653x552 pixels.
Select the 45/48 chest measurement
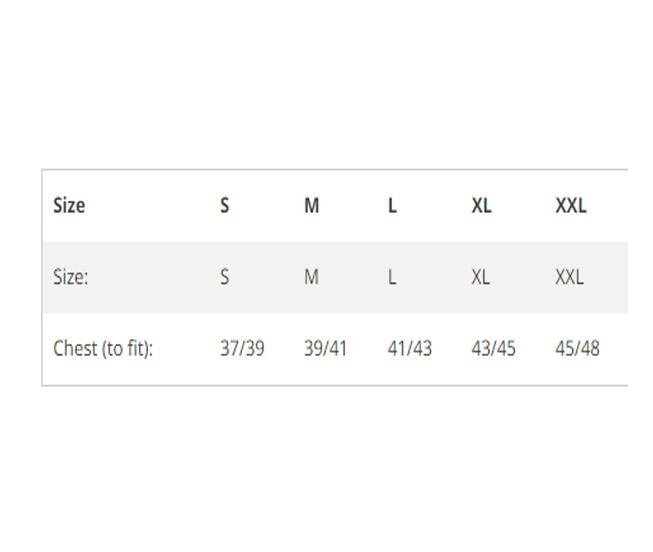(578, 348)
